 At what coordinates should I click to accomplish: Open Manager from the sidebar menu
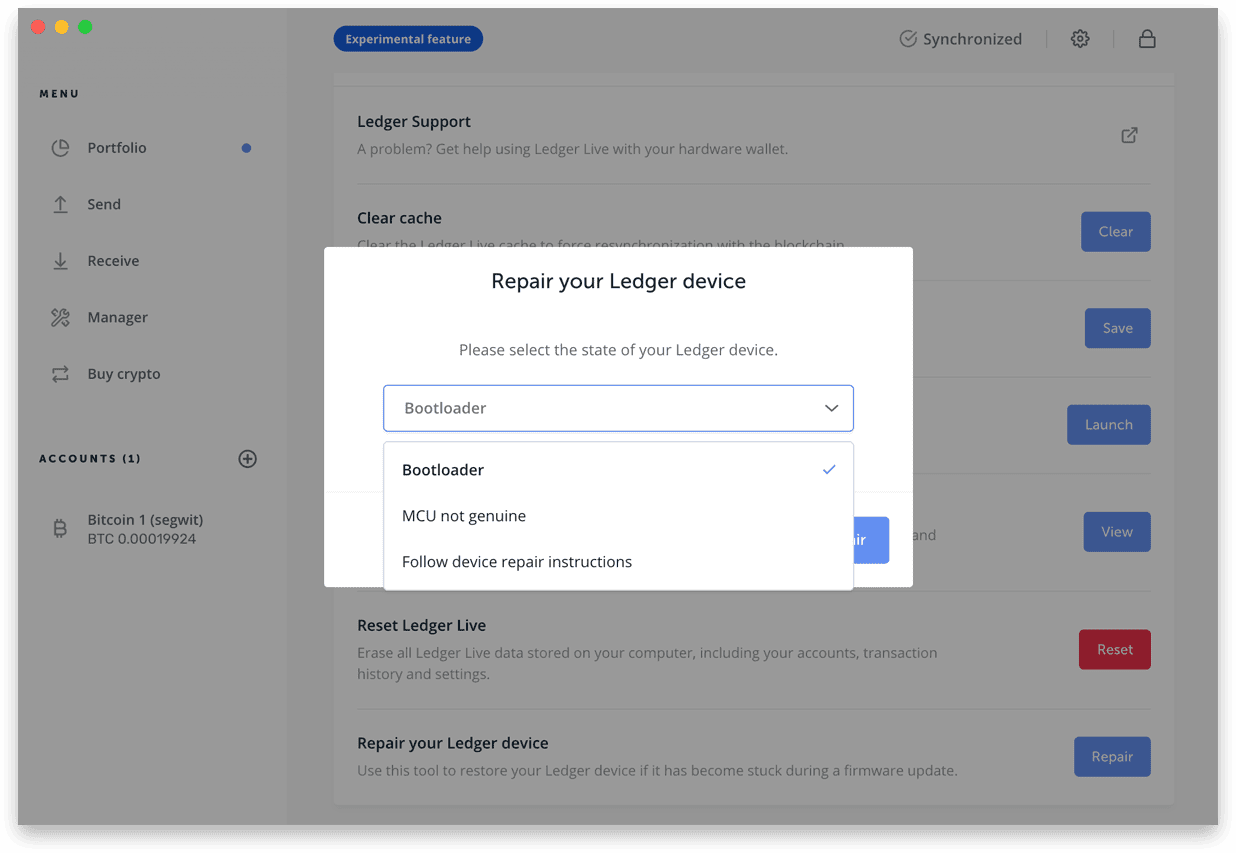point(117,318)
